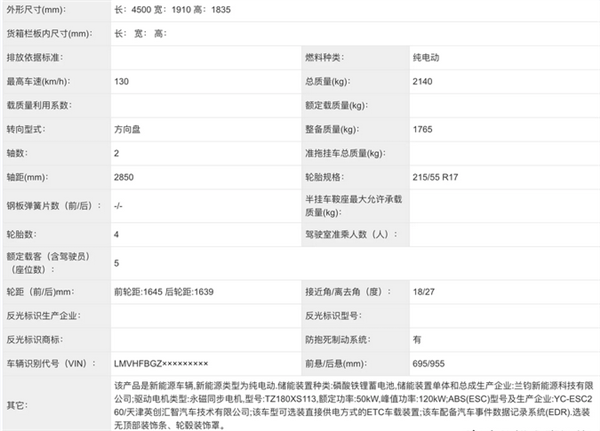Click the 额定载质量(kg) label
Screen dimensions: 600x431
(336, 105)
